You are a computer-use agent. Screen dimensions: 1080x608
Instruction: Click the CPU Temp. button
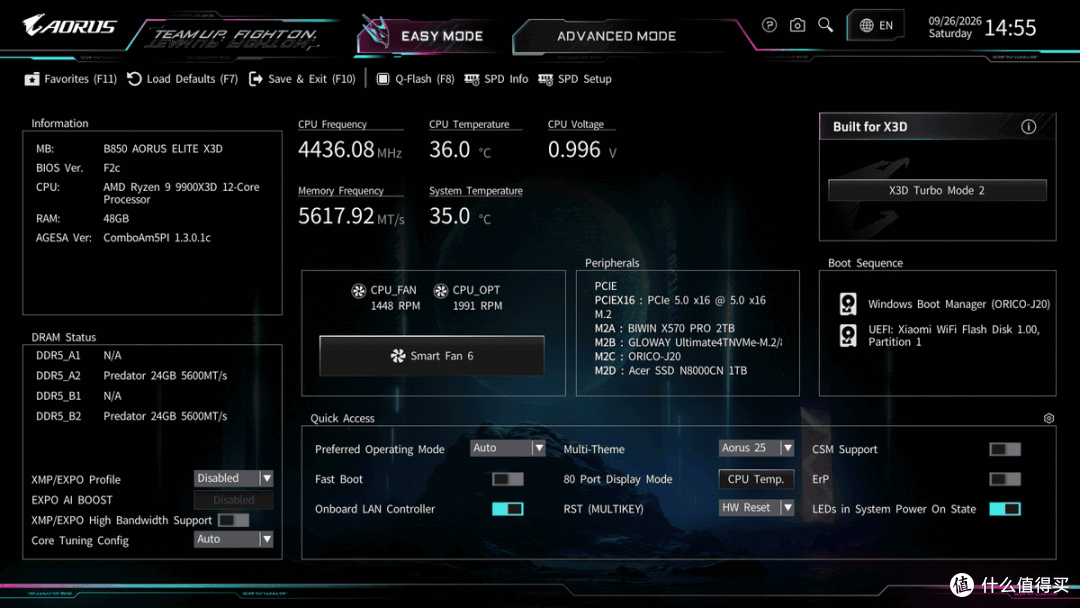pyautogui.click(x=756, y=479)
